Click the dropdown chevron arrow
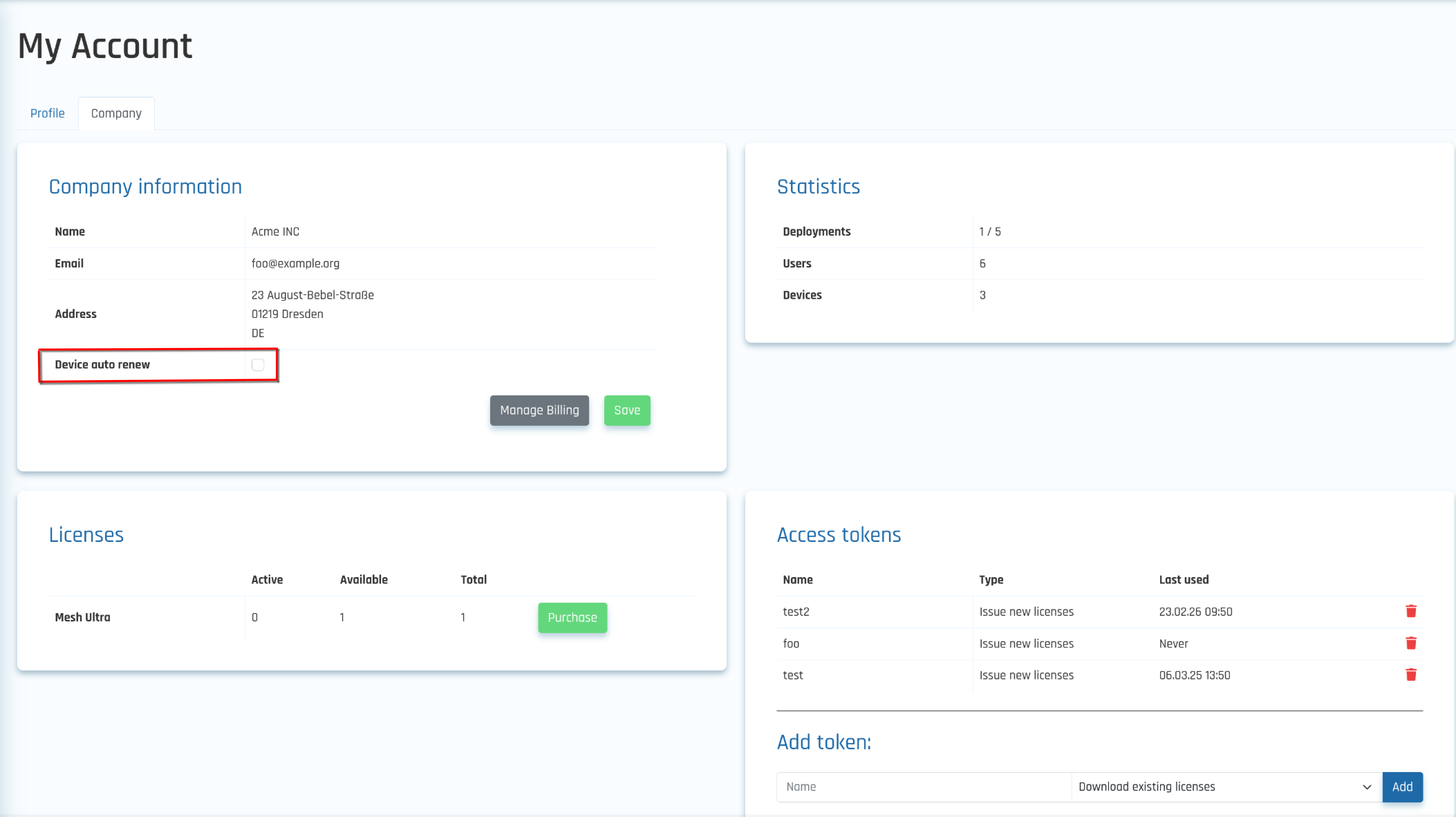This screenshot has width=1456, height=817. pos(1367,787)
